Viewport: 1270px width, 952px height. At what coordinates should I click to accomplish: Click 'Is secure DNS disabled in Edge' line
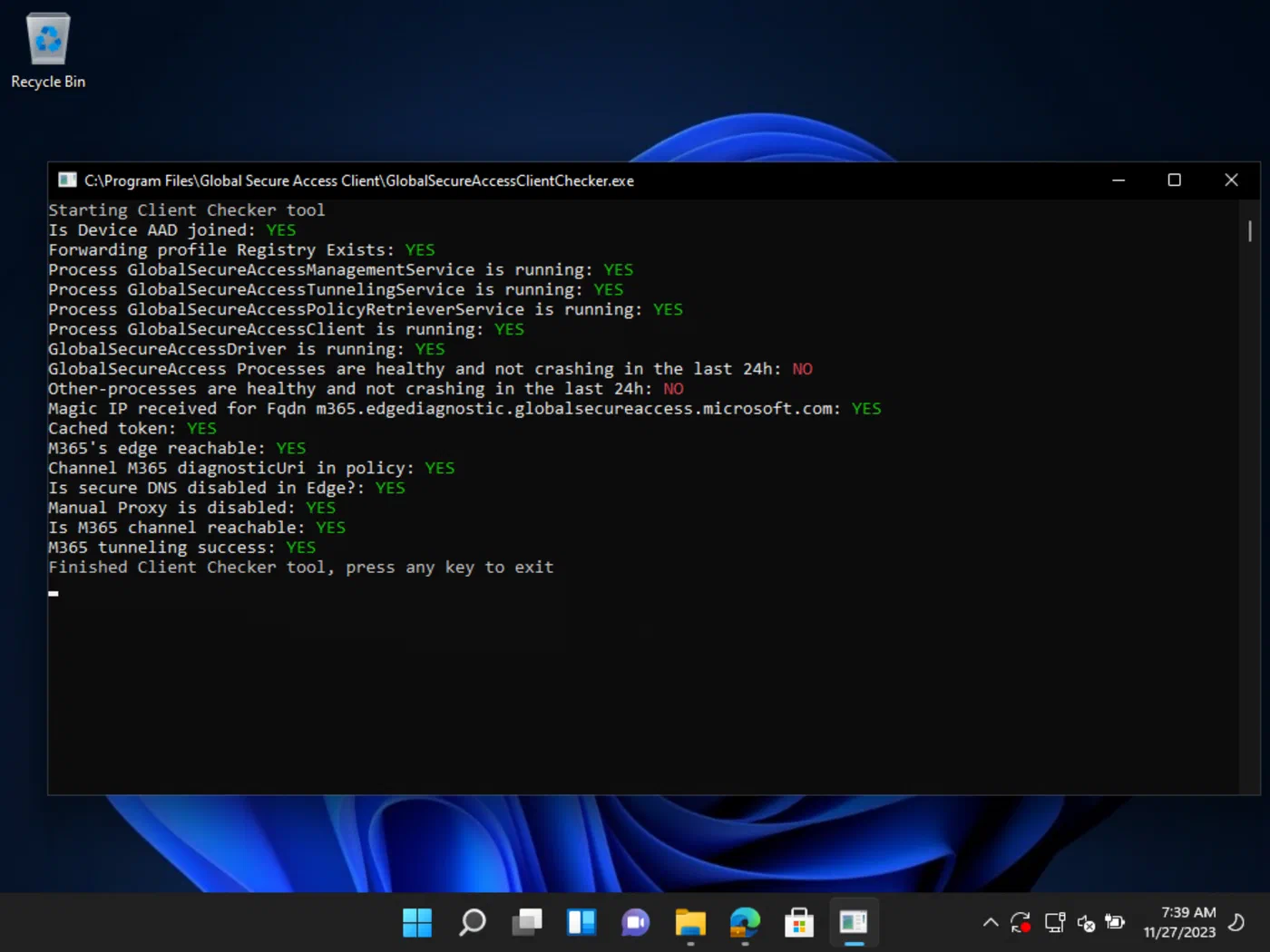tap(227, 489)
